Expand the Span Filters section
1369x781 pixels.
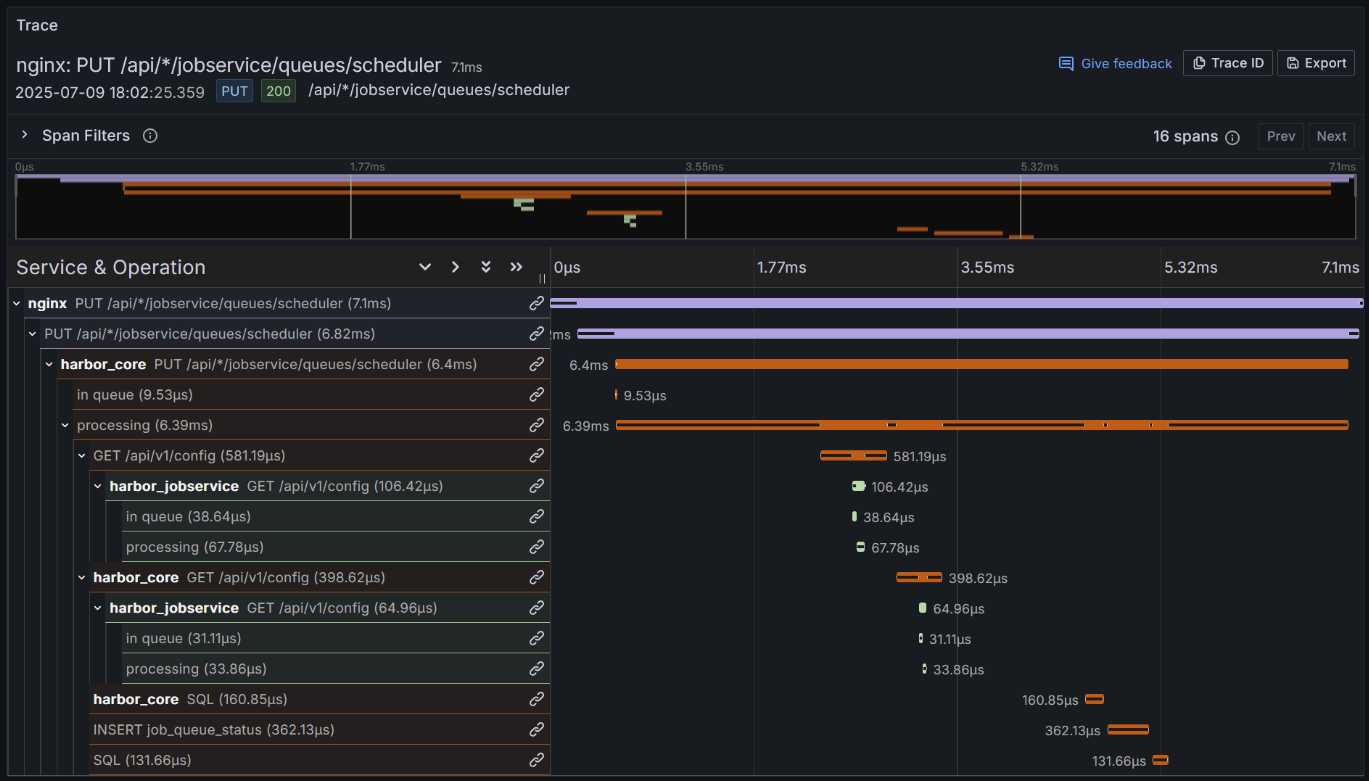point(25,135)
